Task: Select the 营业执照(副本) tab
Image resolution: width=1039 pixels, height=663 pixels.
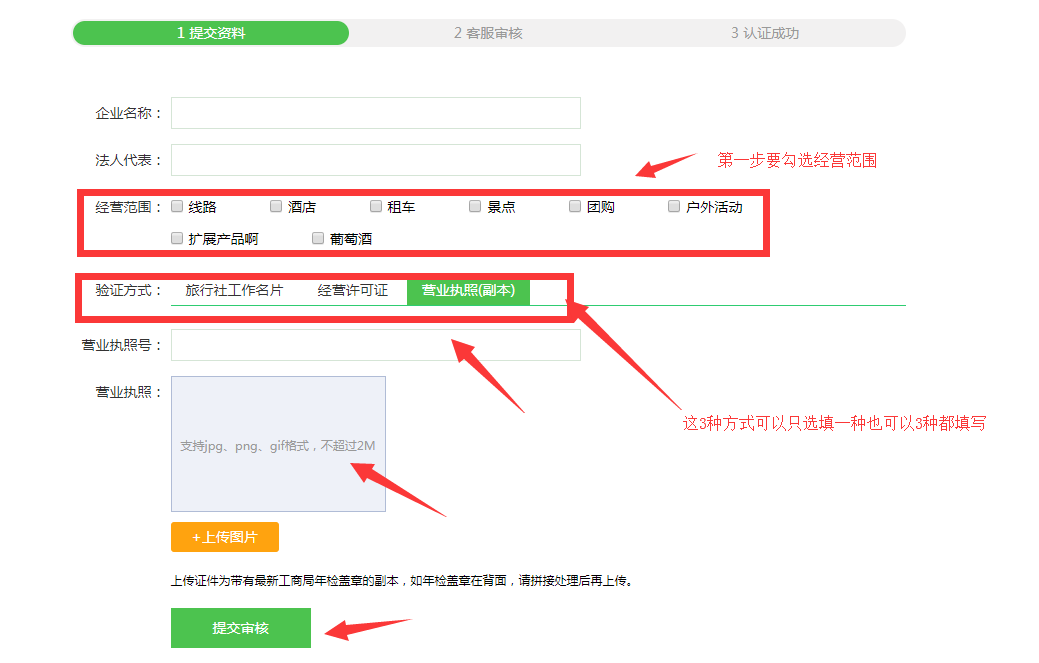Action: (468, 291)
